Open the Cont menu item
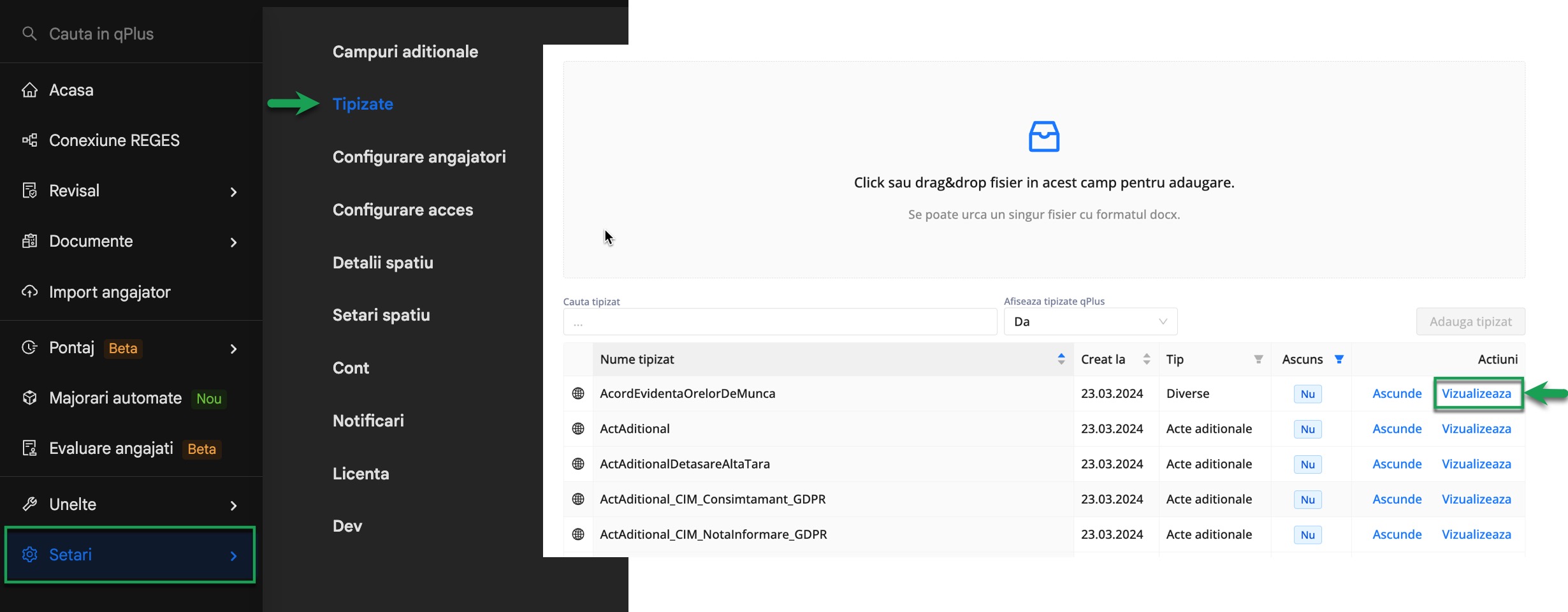Viewport: 1568px width, 612px height. tap(351, 368)
